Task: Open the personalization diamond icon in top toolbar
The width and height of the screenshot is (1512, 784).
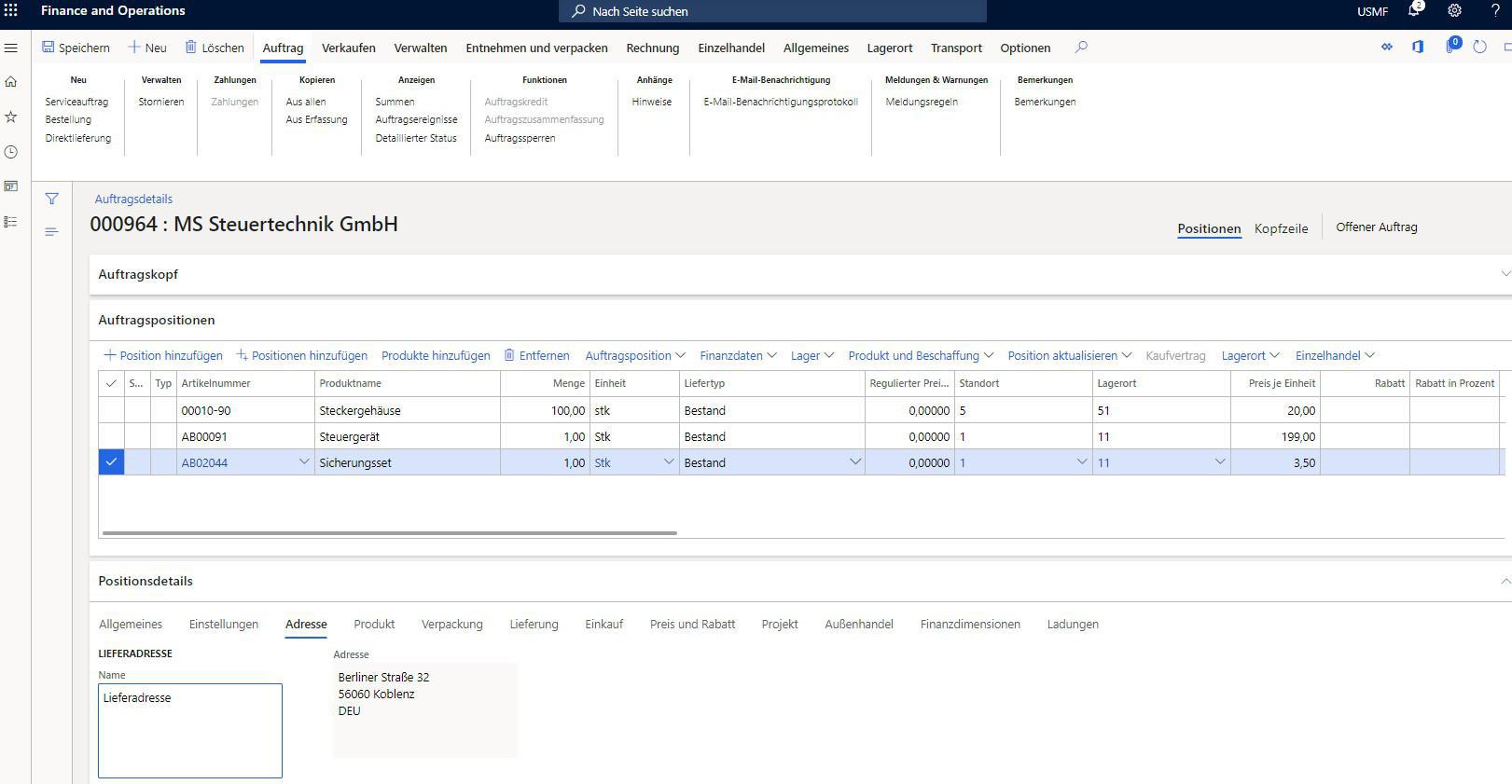Action: pos(1387,47)
